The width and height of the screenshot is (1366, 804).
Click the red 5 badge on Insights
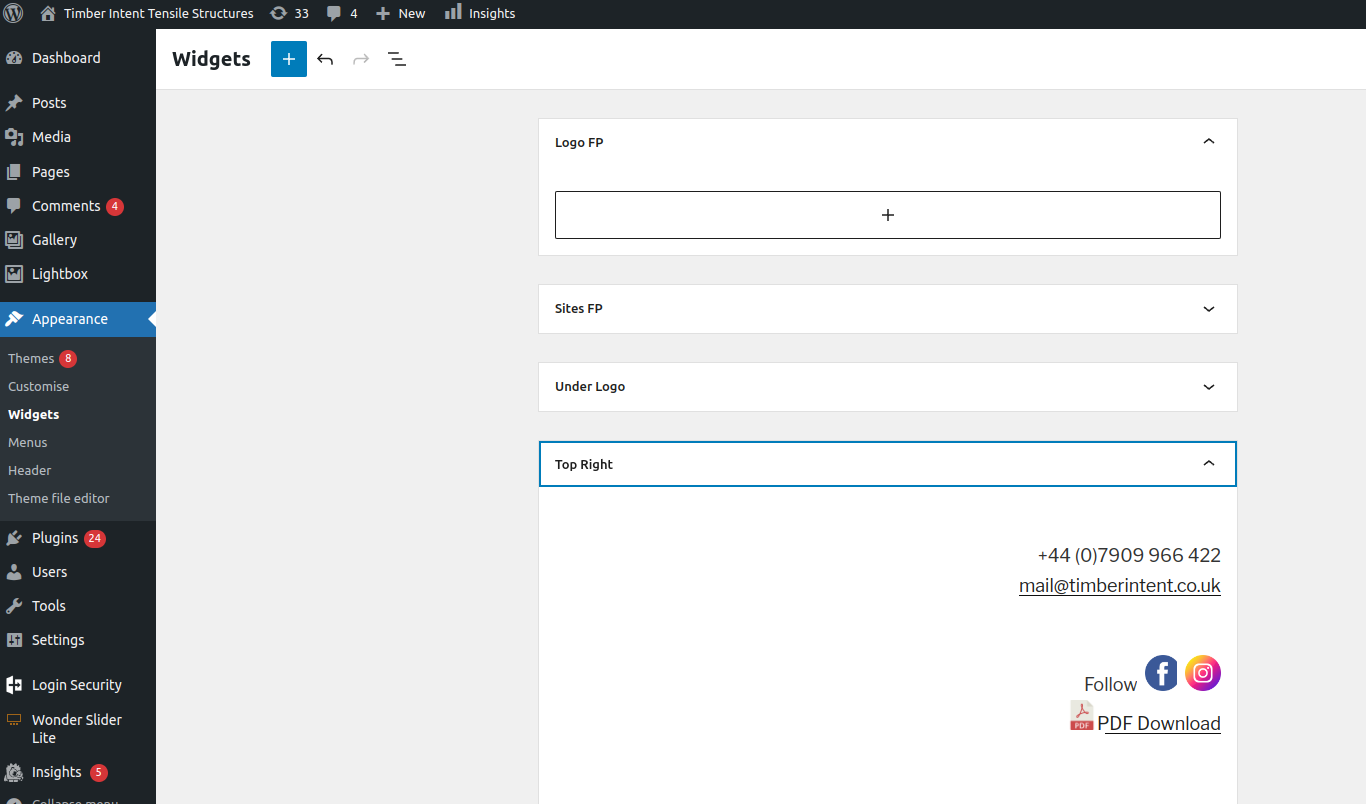coord(99,772)
